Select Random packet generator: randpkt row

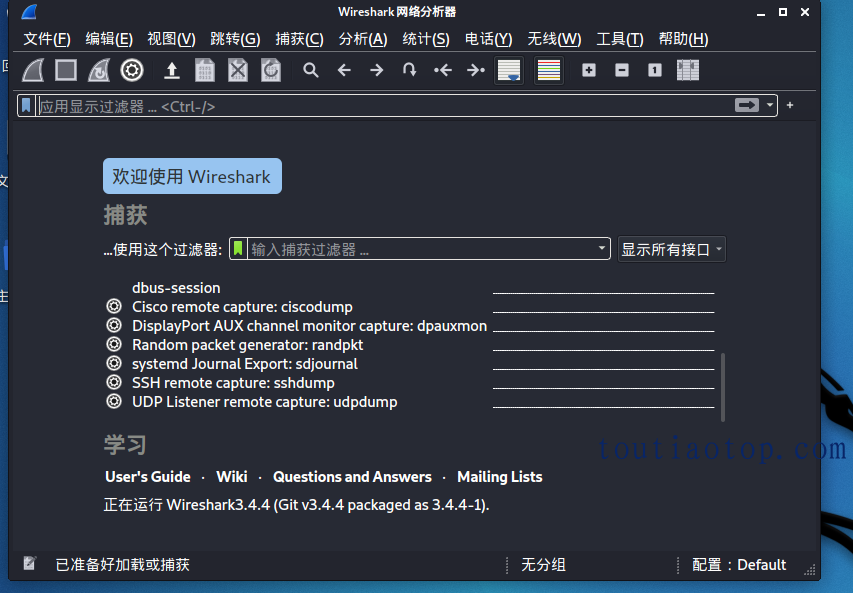[x=411, y=345]
